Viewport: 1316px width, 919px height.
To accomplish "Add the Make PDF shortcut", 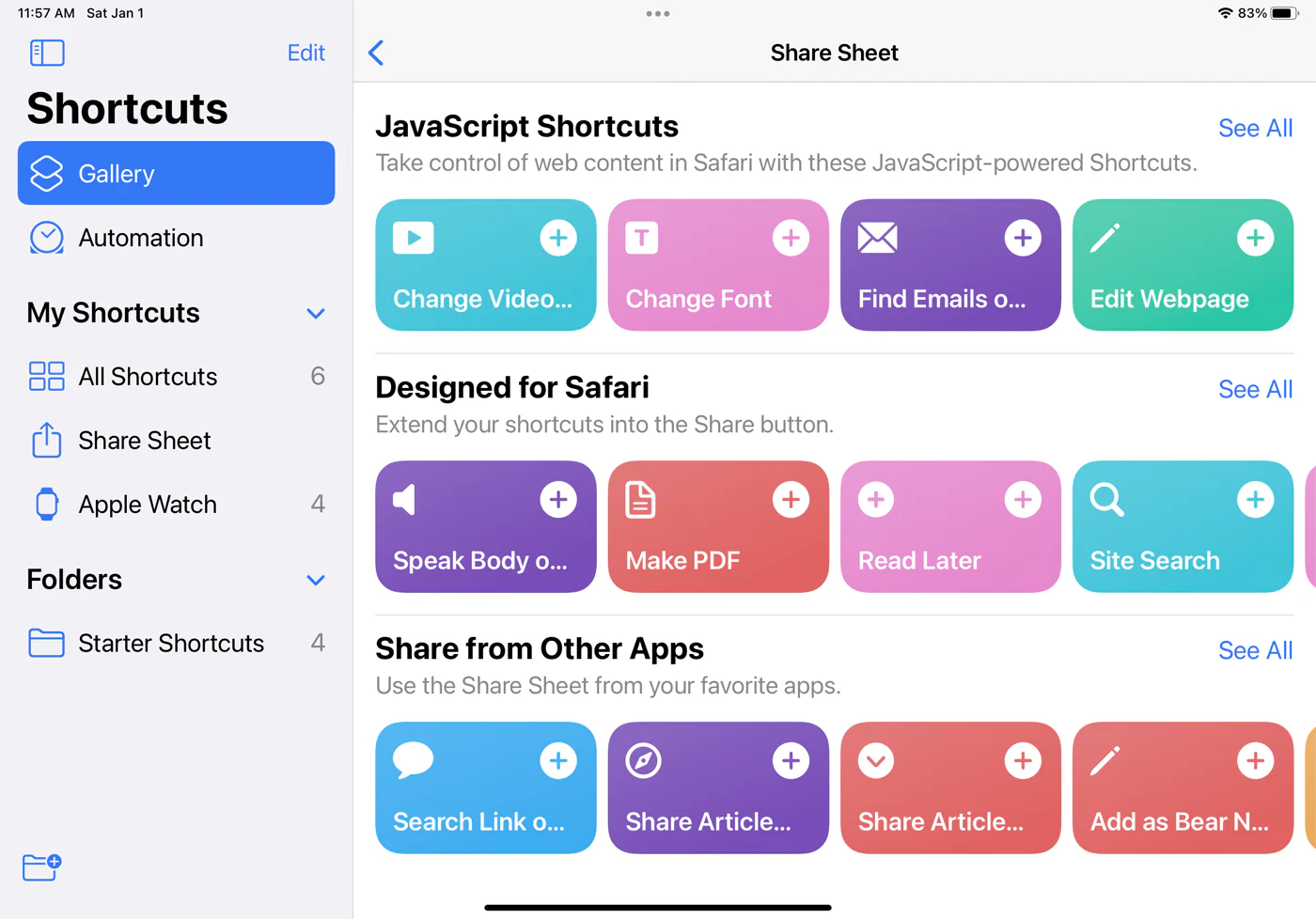I will 791,499.
